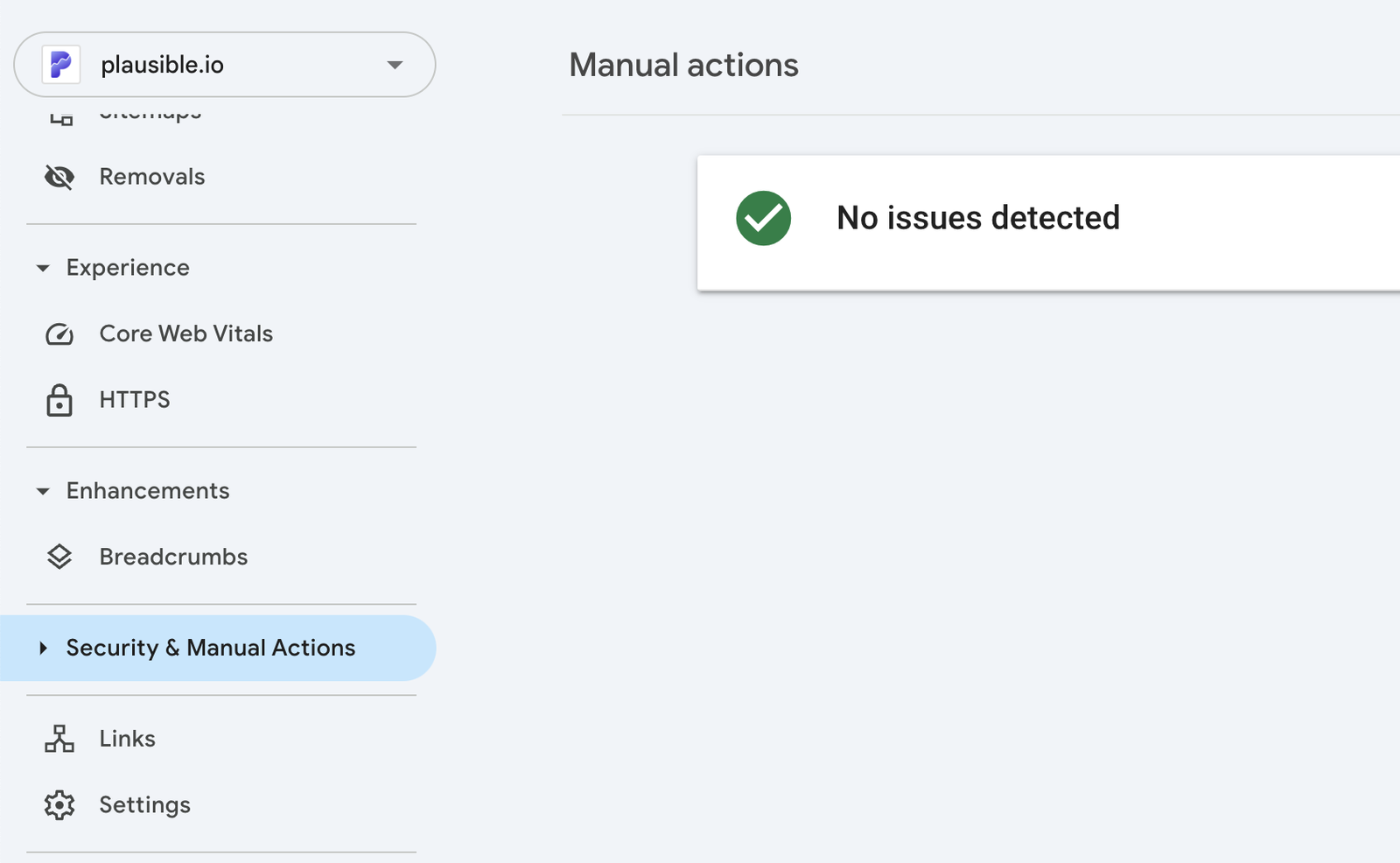The width and height of the screenshot is (1400, 863).
Task: Click the Links site-structure icon
Action: pos(59,738)
